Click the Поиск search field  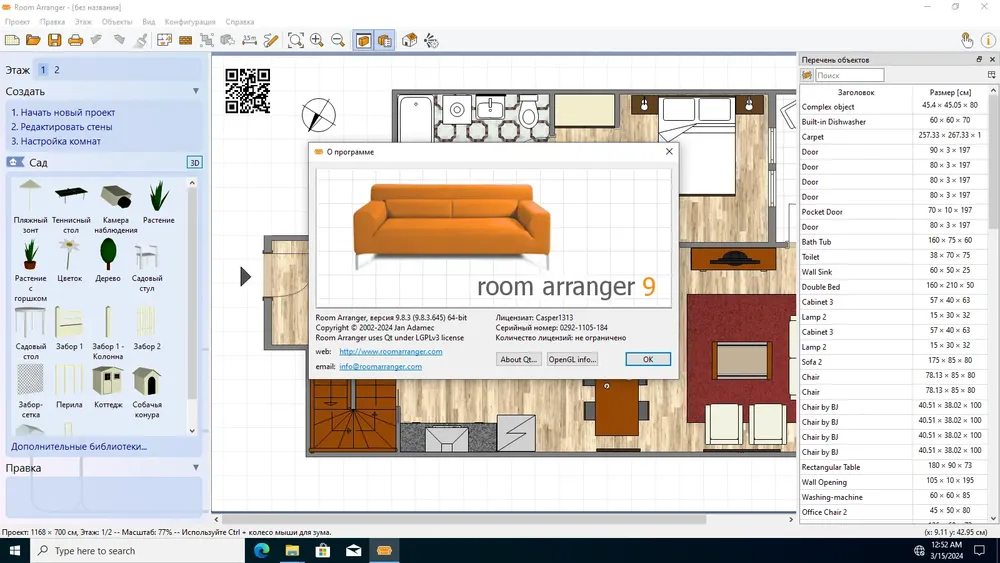coord(849,75)
